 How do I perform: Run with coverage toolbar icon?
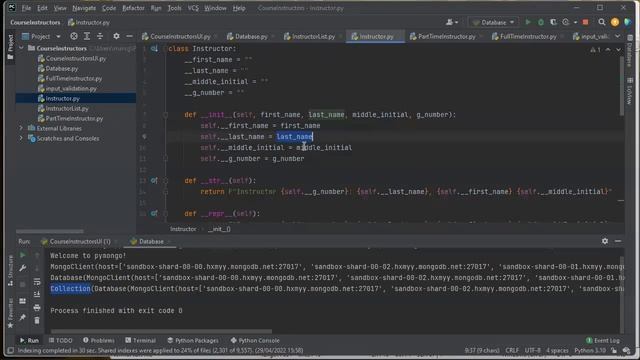(553, 22)
